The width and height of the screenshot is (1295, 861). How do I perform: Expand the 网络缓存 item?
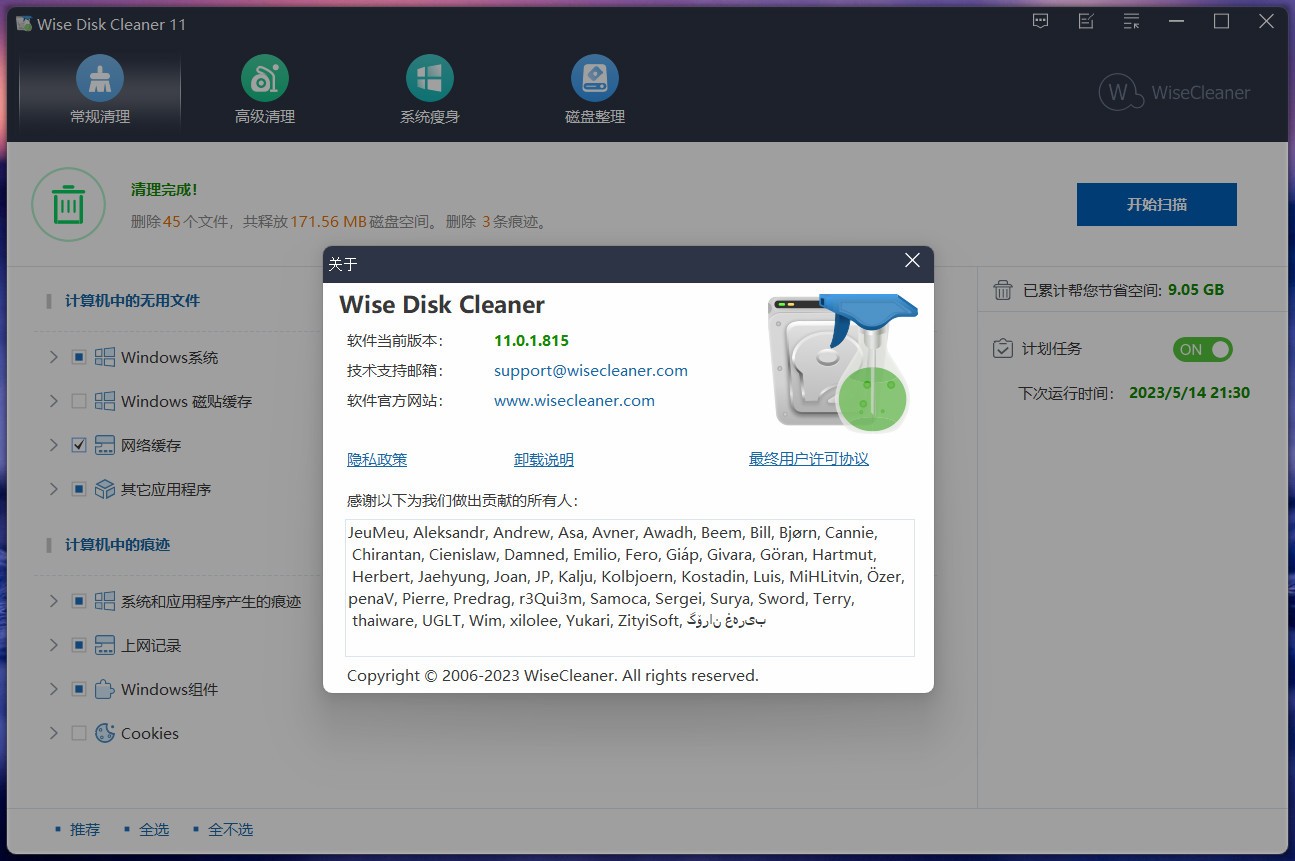[x=54, y=445]
